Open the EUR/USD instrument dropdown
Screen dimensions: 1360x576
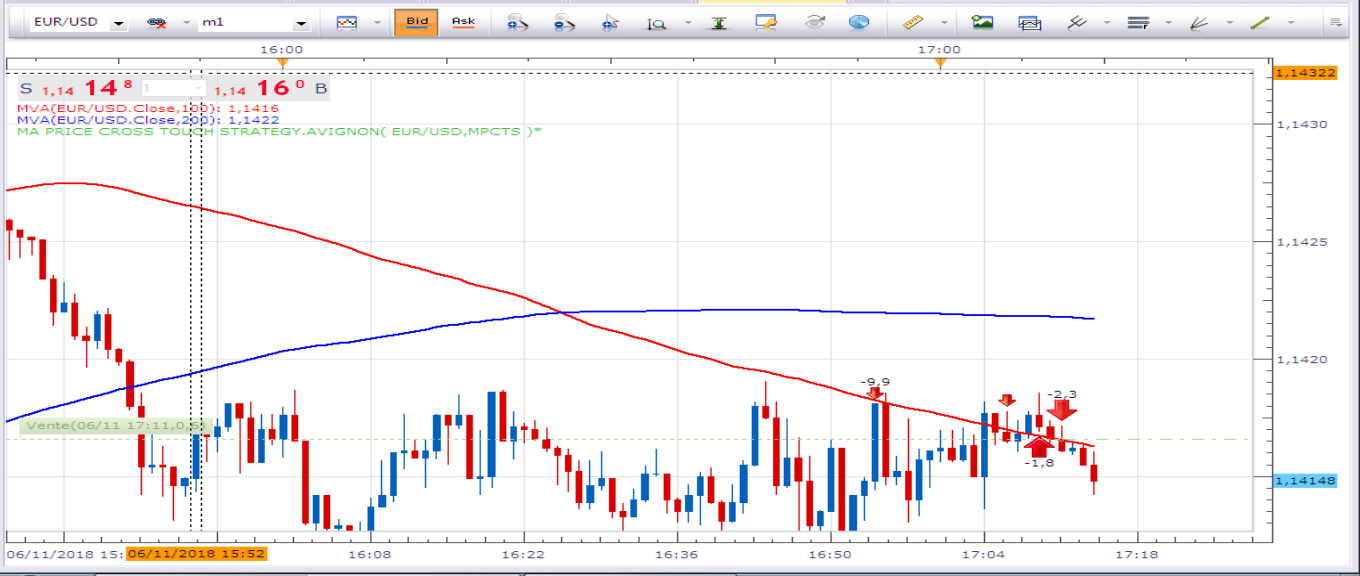pyautogui.click(x=118, y=22)
